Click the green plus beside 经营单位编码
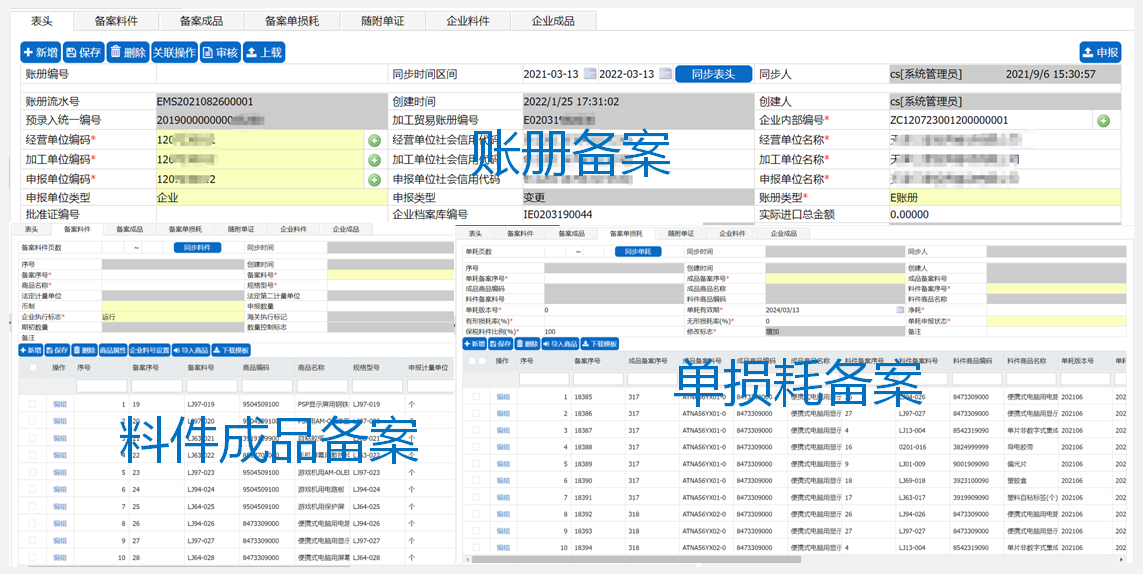 374,140
